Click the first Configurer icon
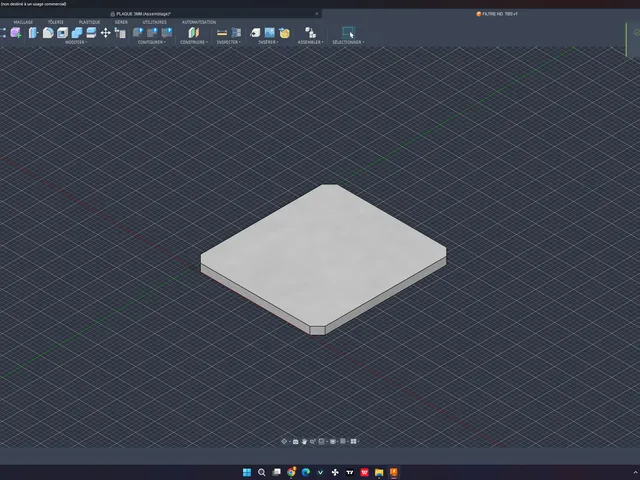 point(138,33)
